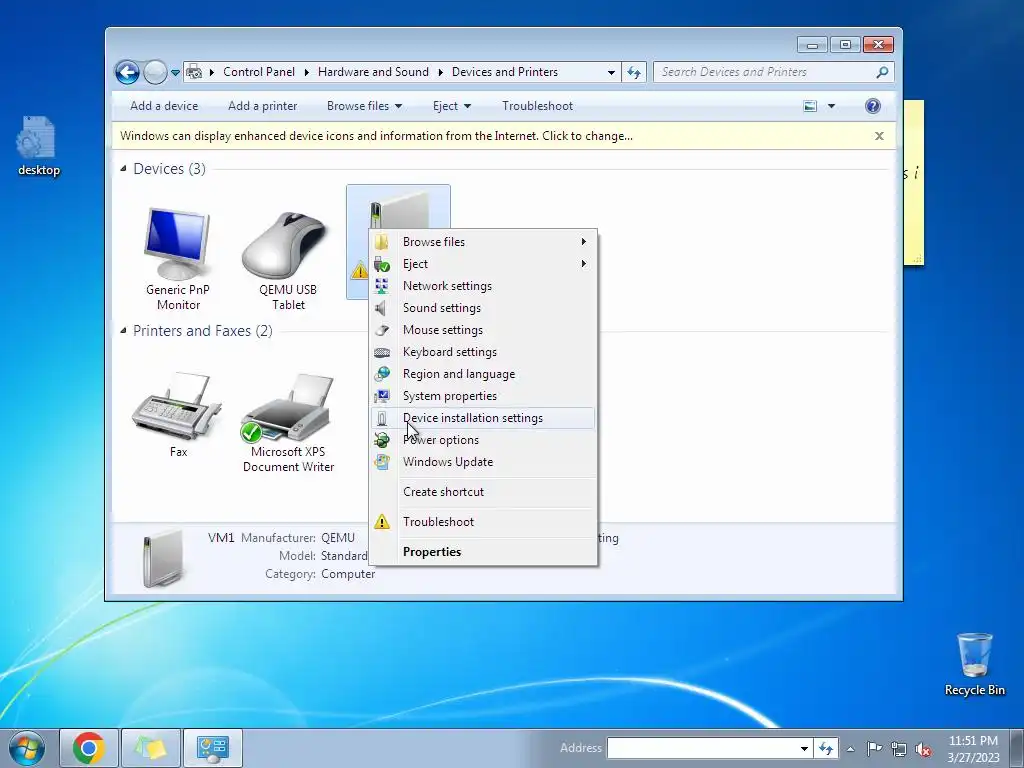
Task: Open the address bar history dropdown
Action: coord(611,72)
